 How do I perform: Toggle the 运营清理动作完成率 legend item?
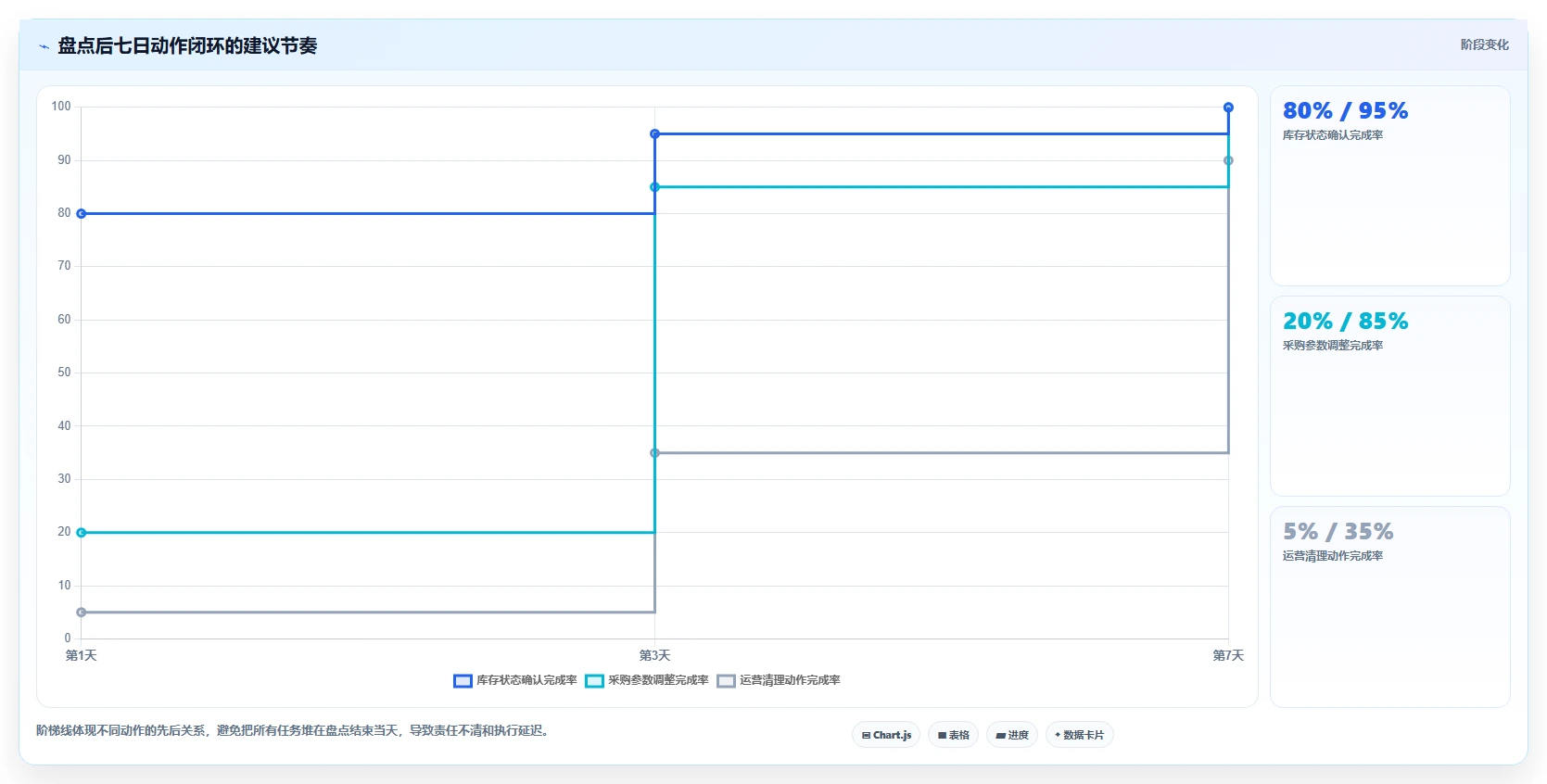tap(779, 680)
